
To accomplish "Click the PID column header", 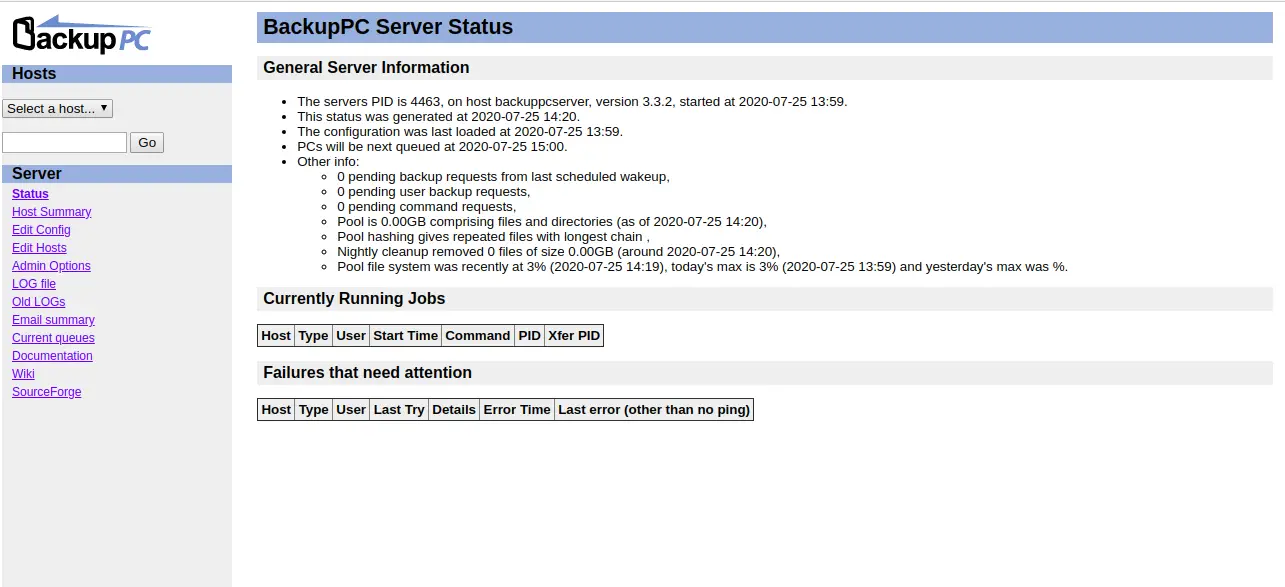I will coord(530,336).
